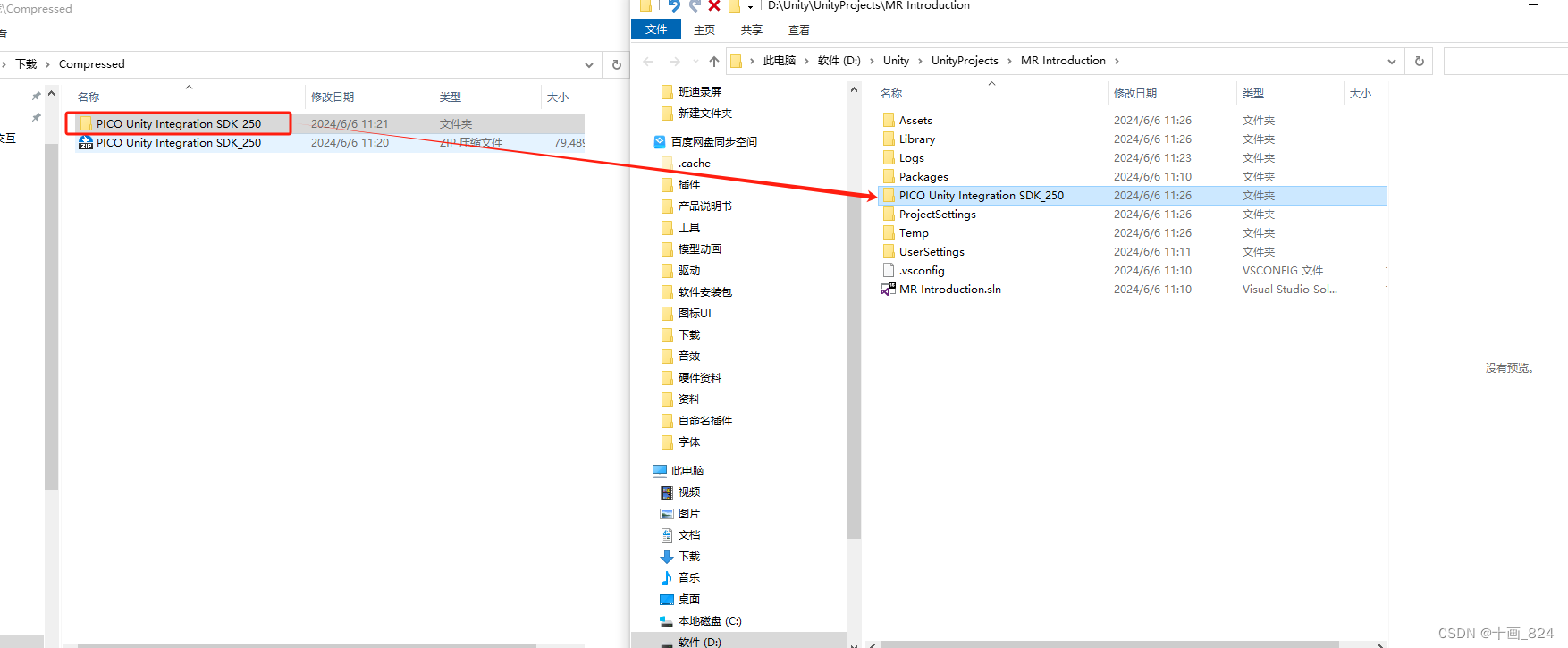The height and width of the screenshot is (648, 1568).
Task: Open 班迪录屏 in navigation pane
Action: 700,91
